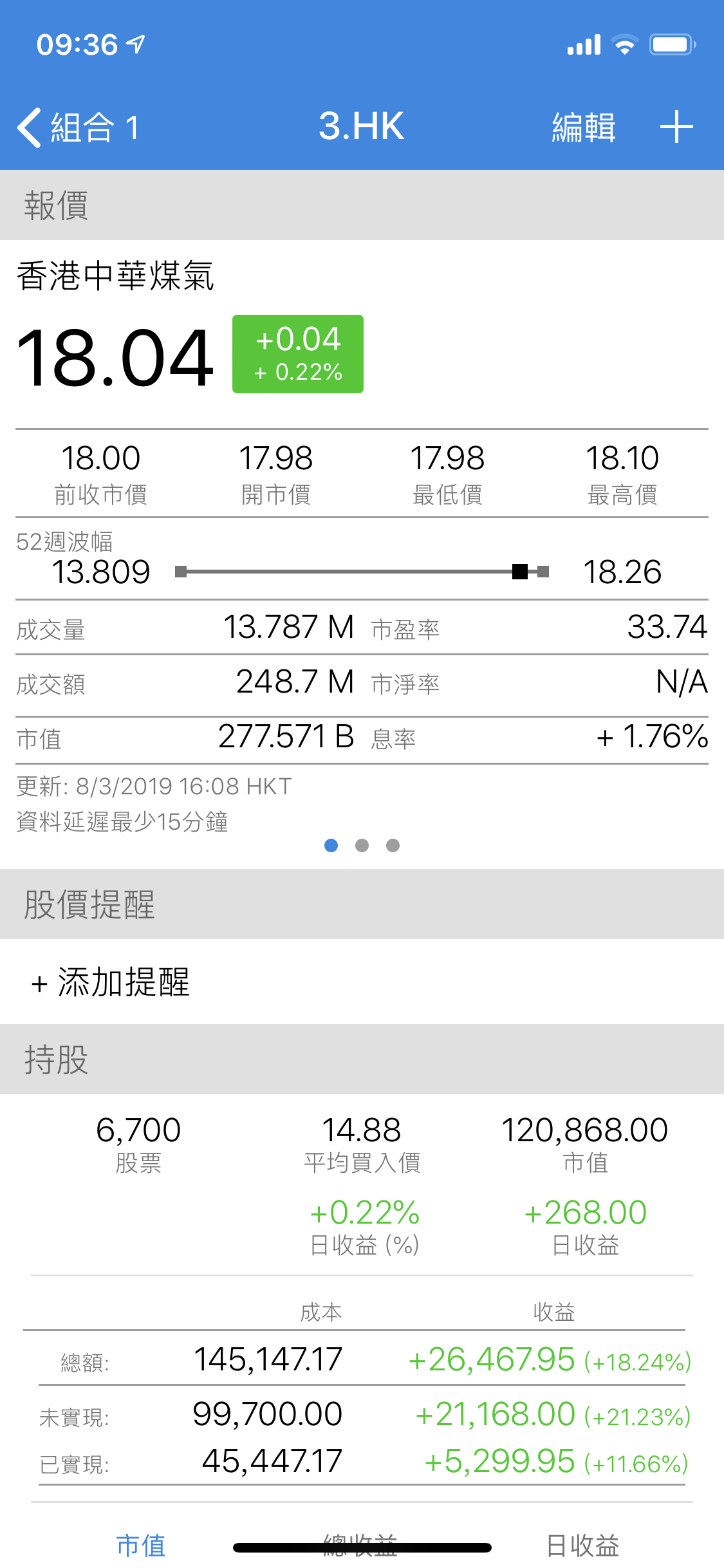Switch to the 日收益 bottom tab
This screenshot has width=724, height=1568.
point(582,1545)
